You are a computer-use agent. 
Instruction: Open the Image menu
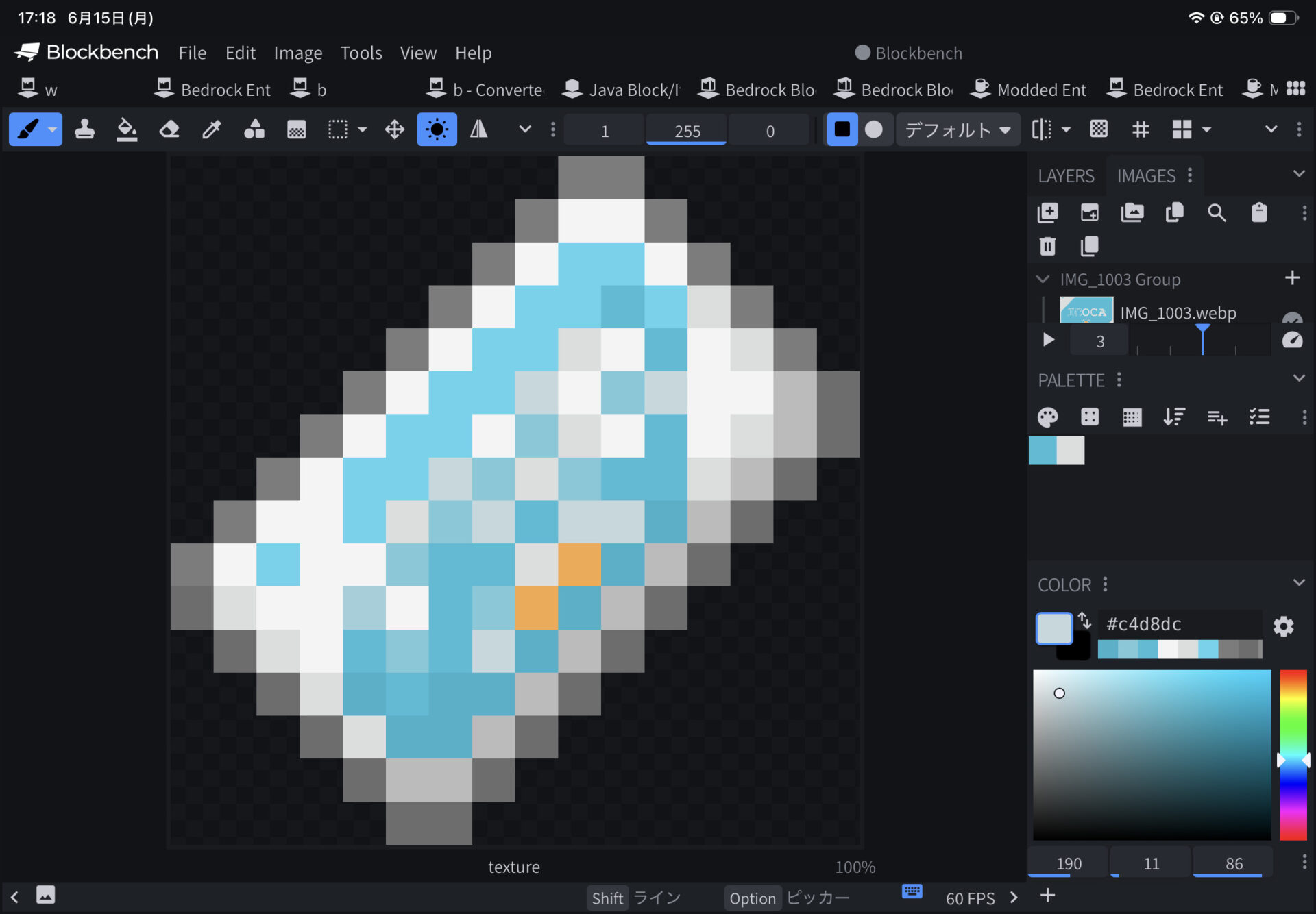(x=297, y=53)
